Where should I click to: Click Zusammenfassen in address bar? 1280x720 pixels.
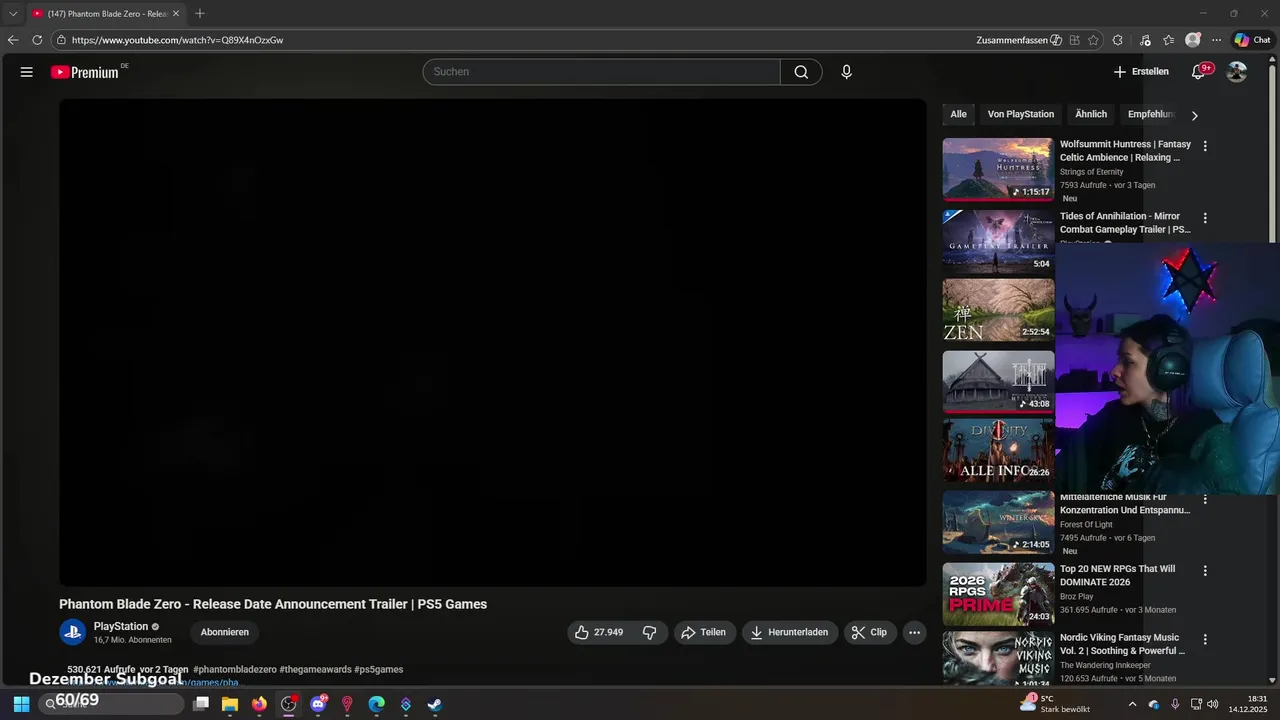point(1019,40)
